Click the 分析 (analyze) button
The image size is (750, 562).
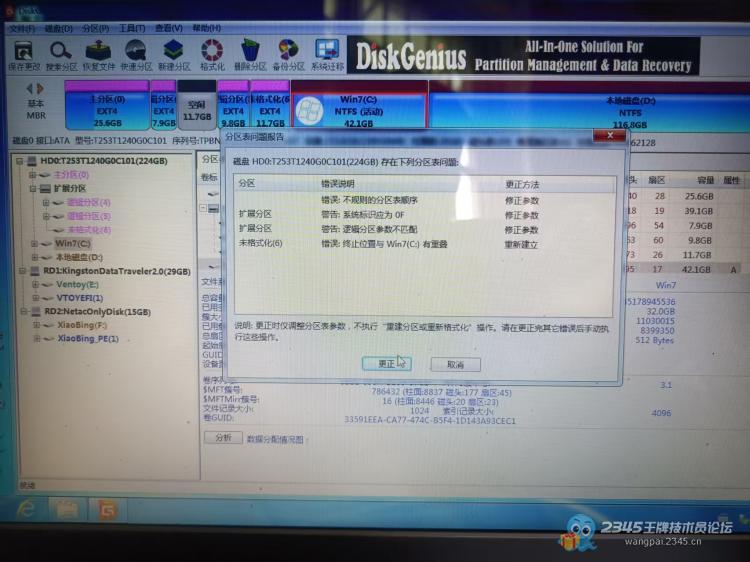223,438
